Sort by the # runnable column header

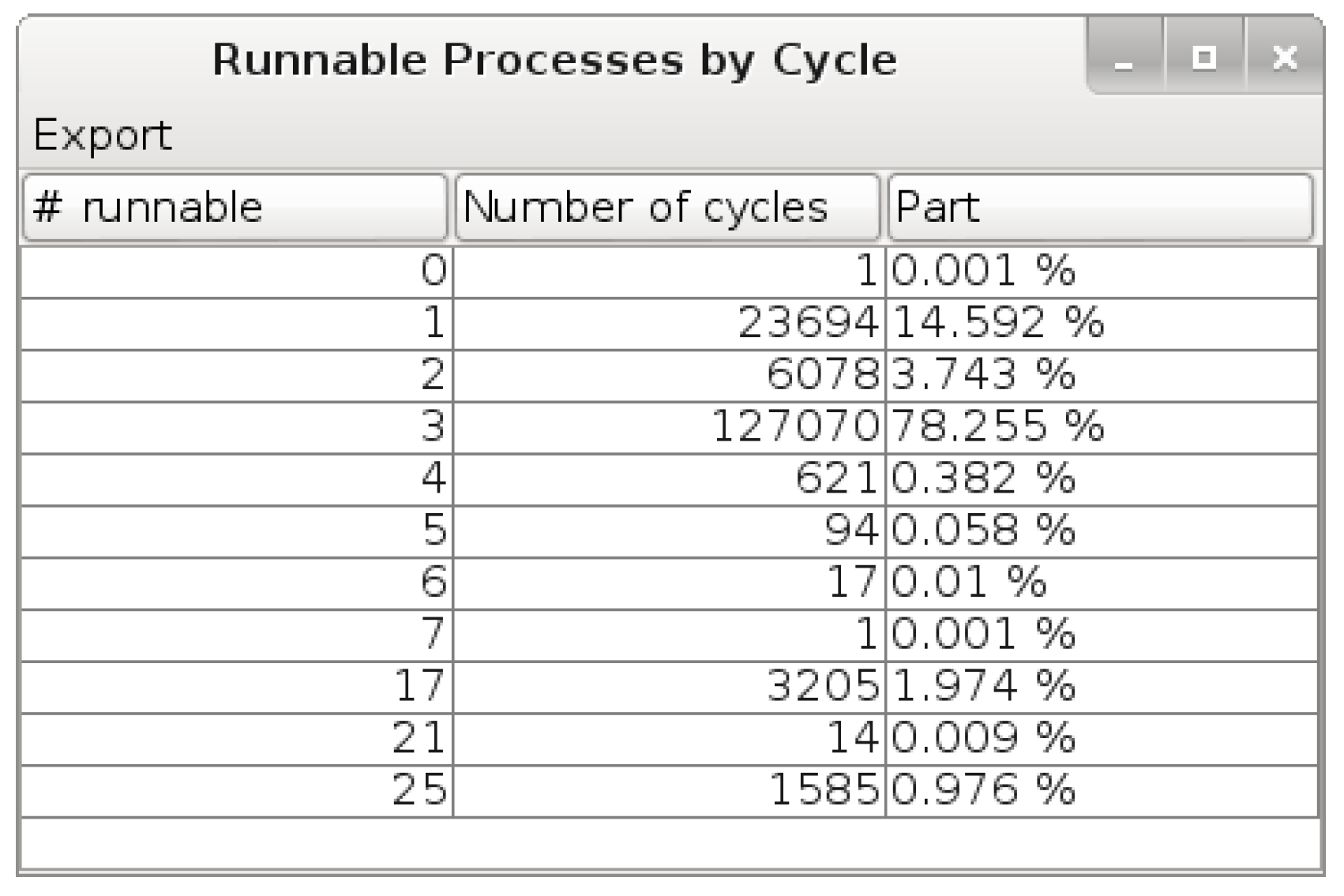[235, 207]
